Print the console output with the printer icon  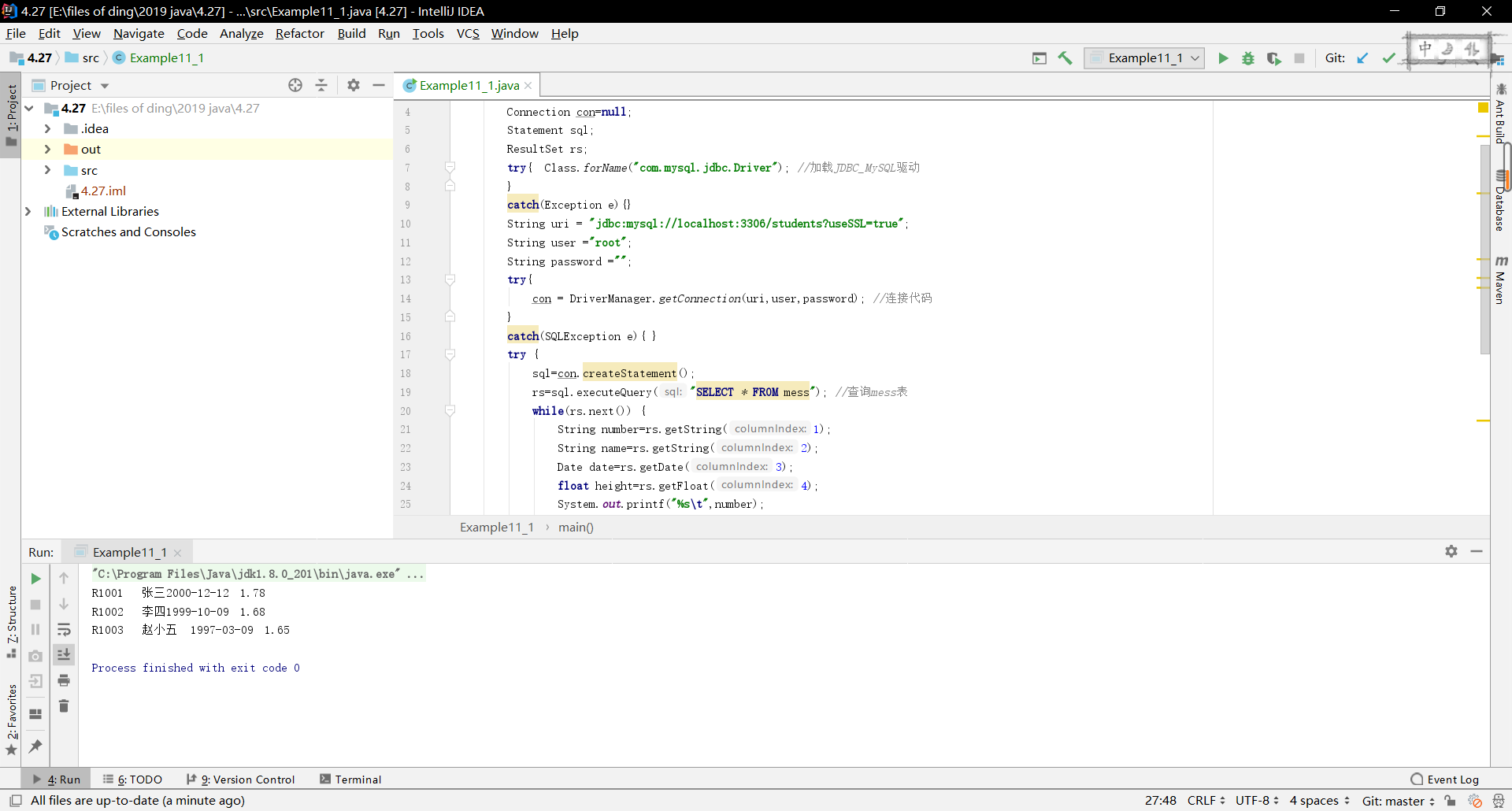64,680
